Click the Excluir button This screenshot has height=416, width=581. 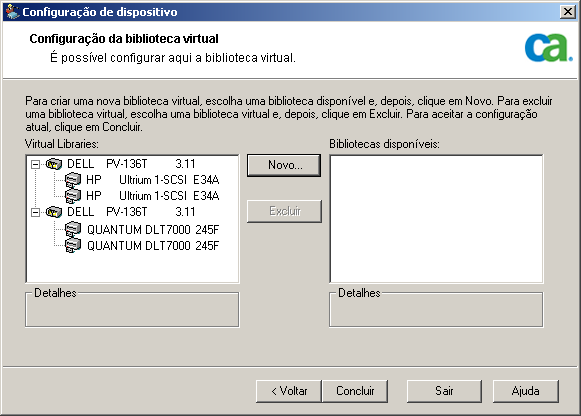click(284, 211)
